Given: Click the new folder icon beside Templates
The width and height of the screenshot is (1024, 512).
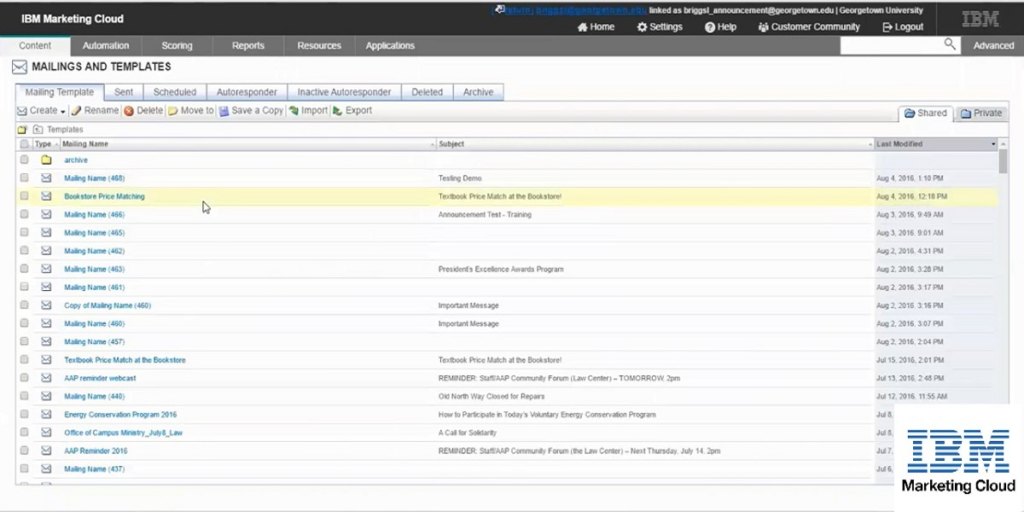Looking at the screenshot, I should coord(22,129).
